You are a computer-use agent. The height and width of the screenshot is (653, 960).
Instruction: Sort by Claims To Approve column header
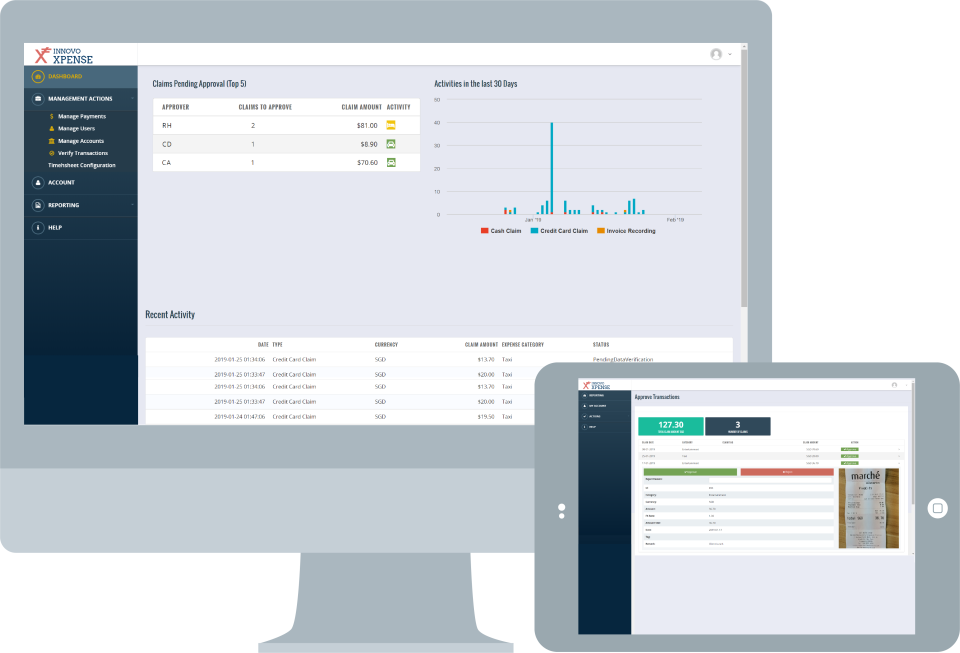[265, 107]
